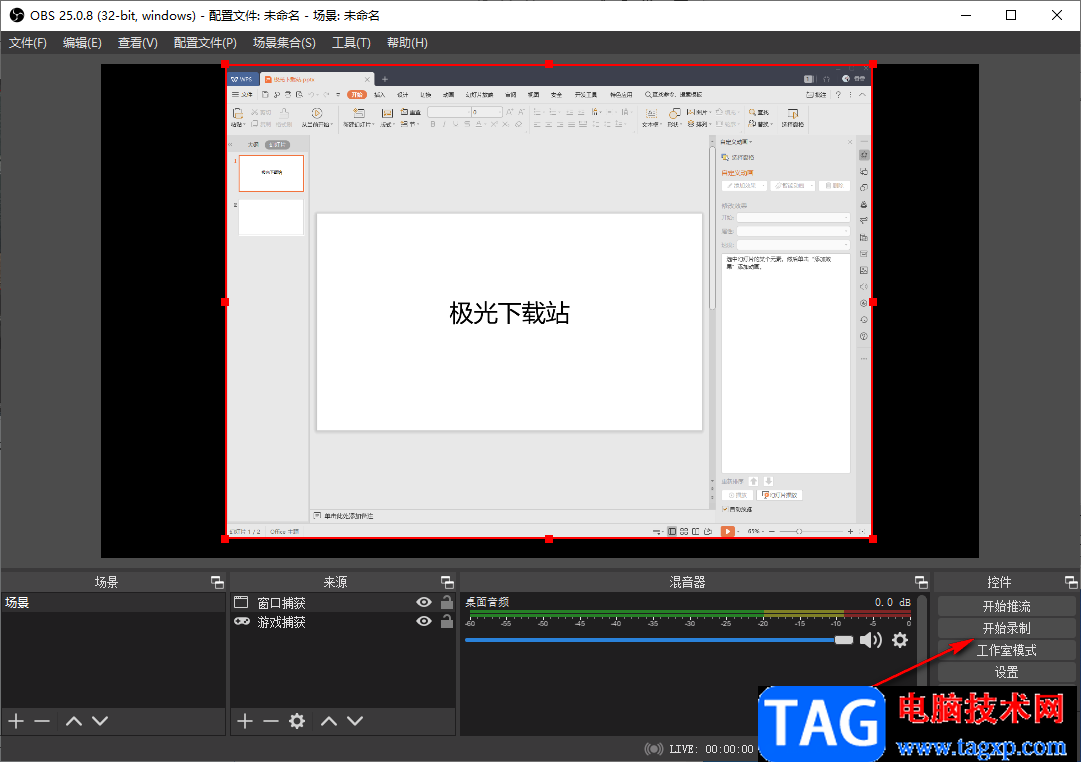Screen dimensions: 1081x762
Task: Open 桌面音频 mixer settings gear
Action: [900, 640]
